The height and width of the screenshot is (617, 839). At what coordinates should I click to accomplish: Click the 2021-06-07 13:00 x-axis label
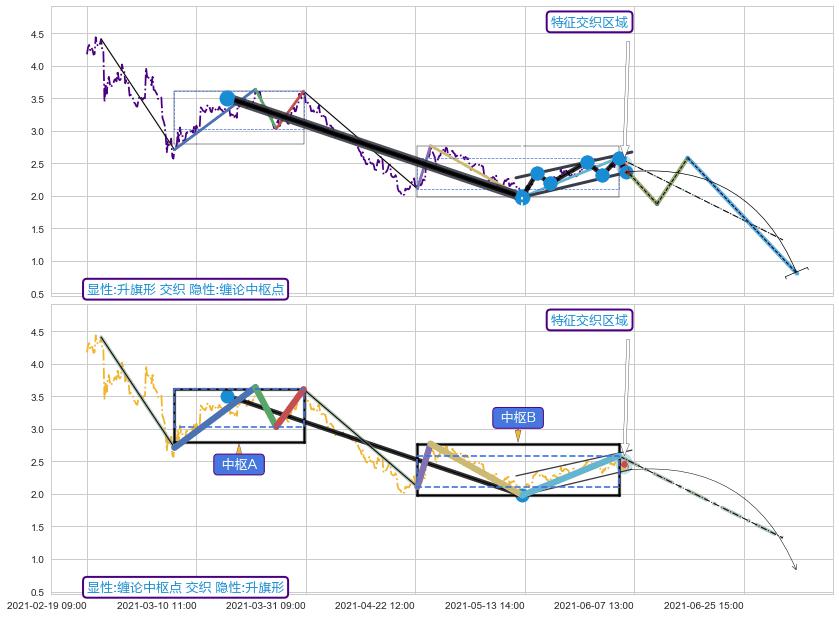coord(593,605)
